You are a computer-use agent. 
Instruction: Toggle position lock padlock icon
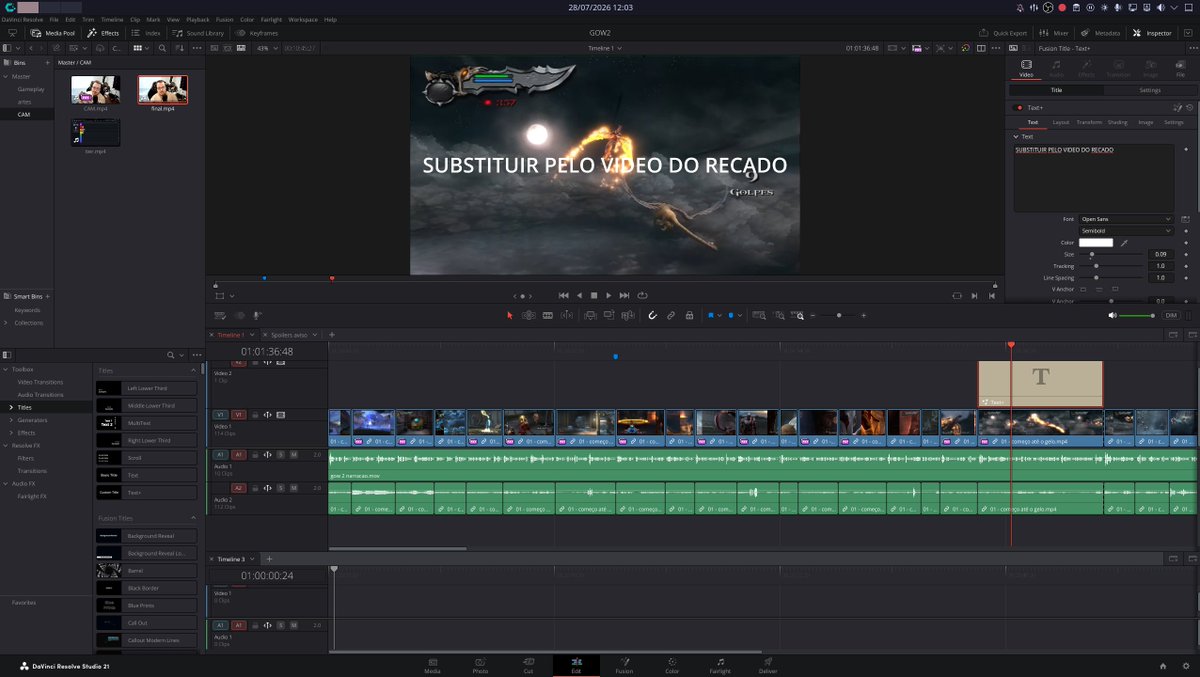pos(689,315)
